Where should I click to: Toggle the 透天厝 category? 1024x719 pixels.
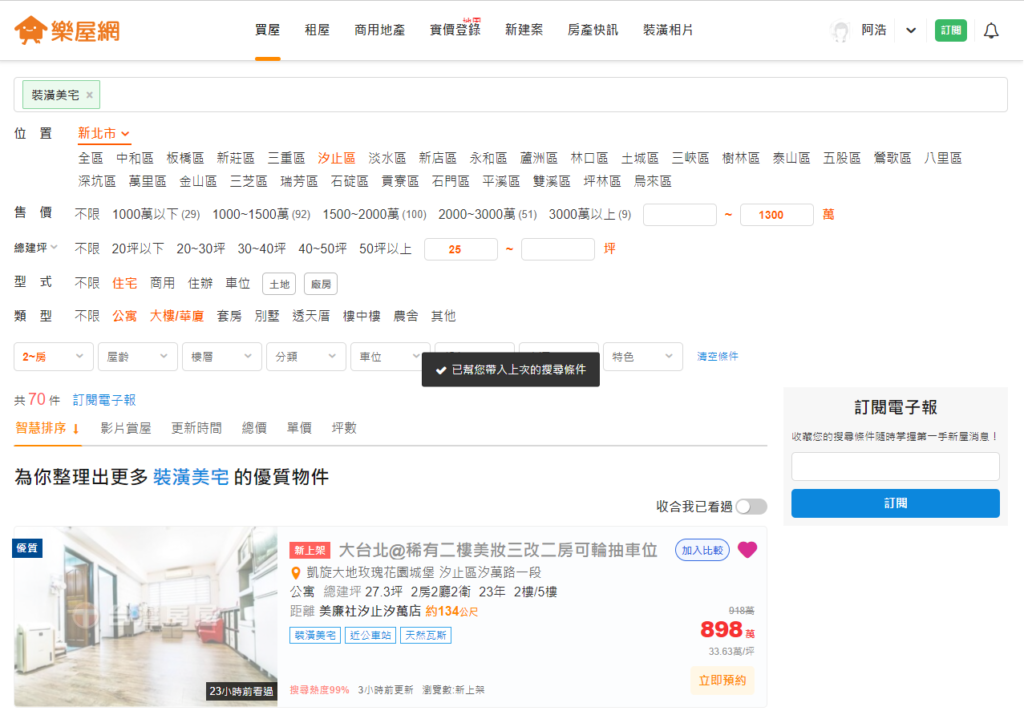311,317
